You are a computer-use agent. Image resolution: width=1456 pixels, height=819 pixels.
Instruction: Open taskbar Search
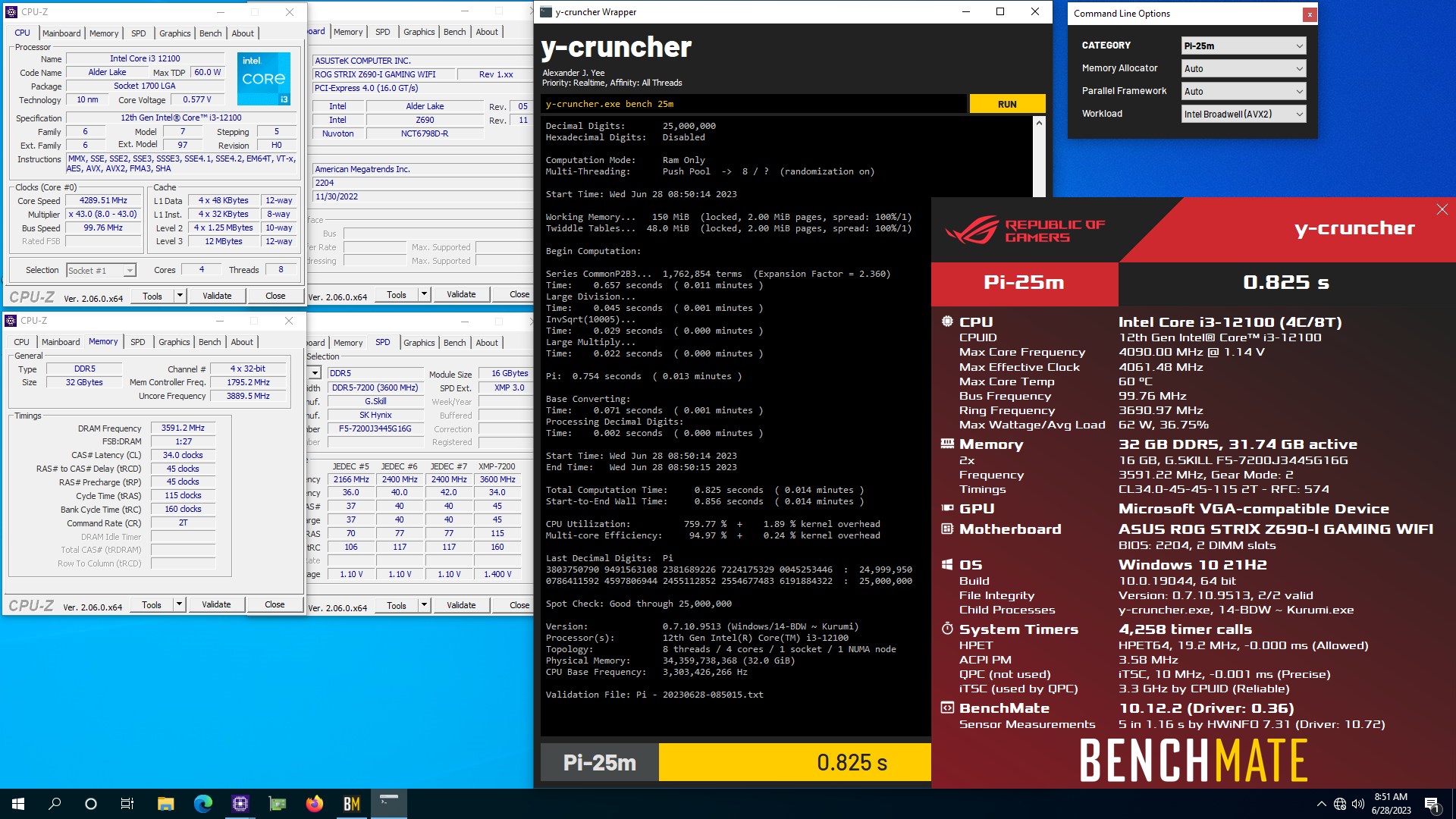click(55, 804)
